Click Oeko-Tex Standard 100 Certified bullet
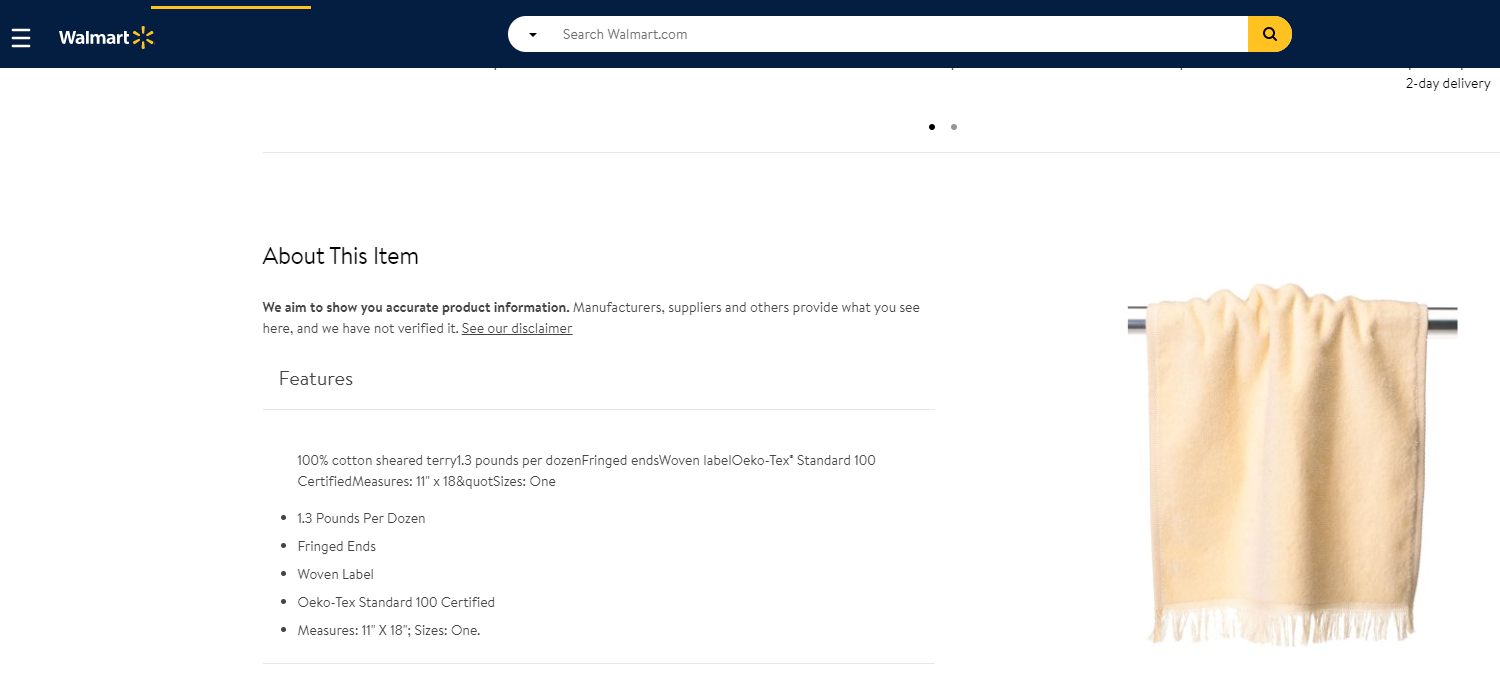 [x=396, y=602]
